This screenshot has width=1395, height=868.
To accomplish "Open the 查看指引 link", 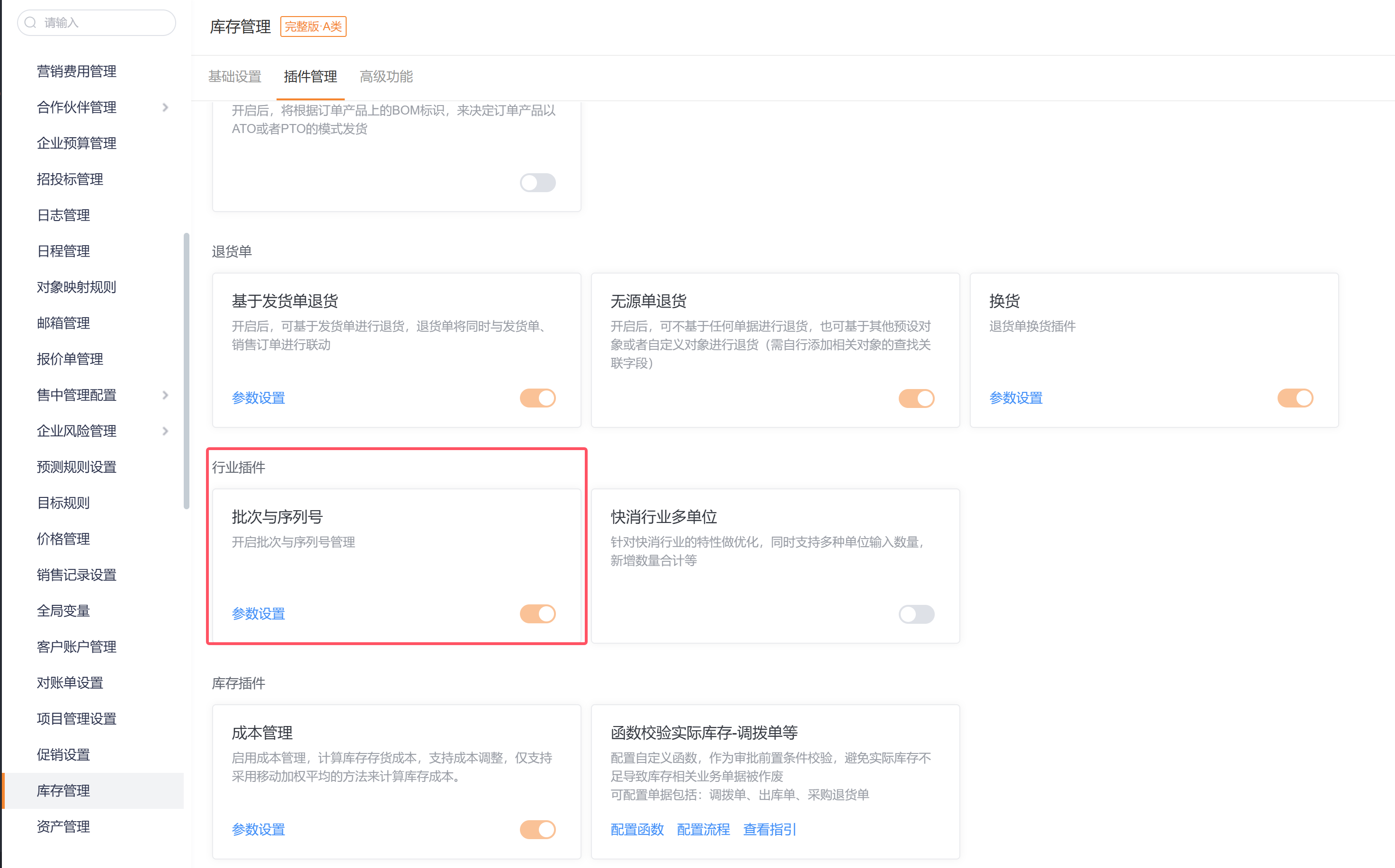I will click(x=769, y=830).
